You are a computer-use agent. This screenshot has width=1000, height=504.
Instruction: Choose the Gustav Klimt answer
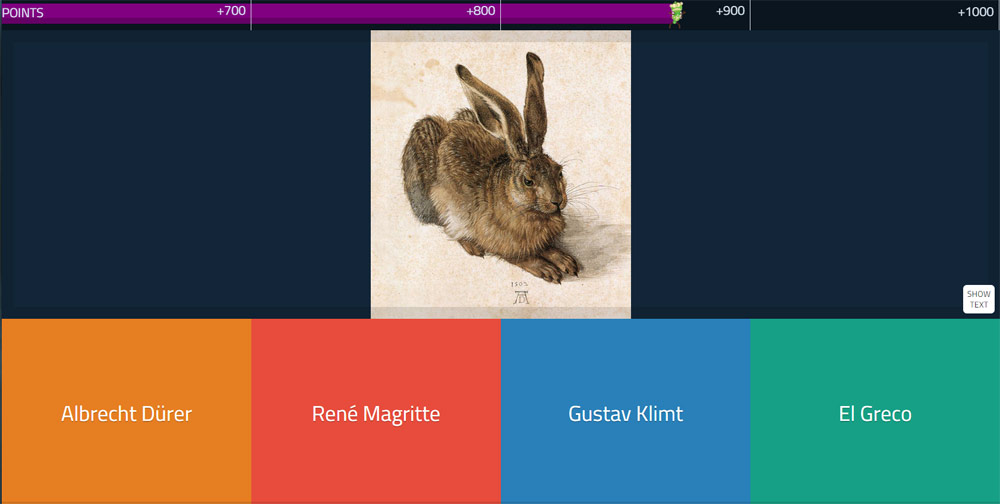pyautogui.click(x=625, y=411)
